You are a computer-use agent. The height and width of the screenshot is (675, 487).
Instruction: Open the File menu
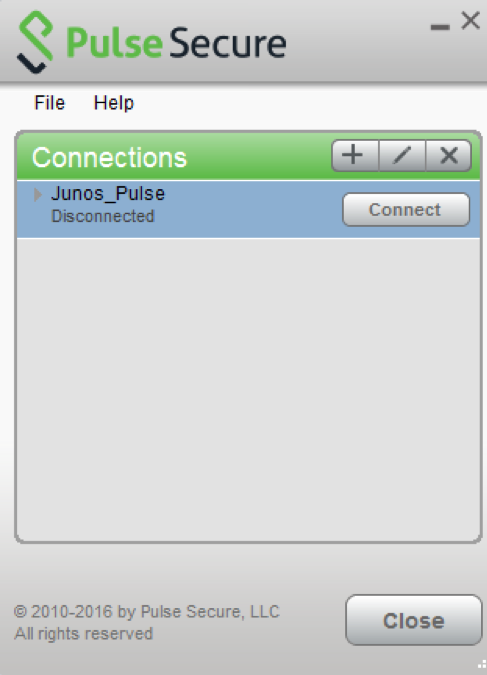coord(50,103)
